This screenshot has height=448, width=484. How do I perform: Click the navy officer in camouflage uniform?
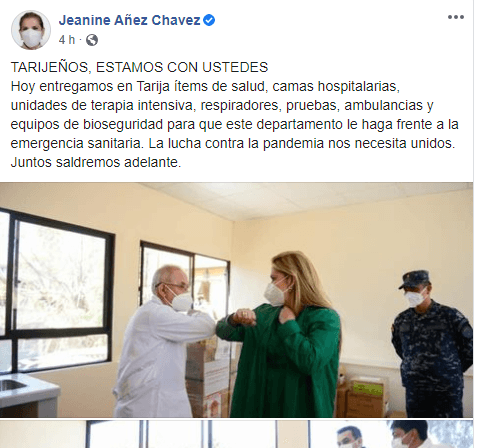[x=432, y=343]
